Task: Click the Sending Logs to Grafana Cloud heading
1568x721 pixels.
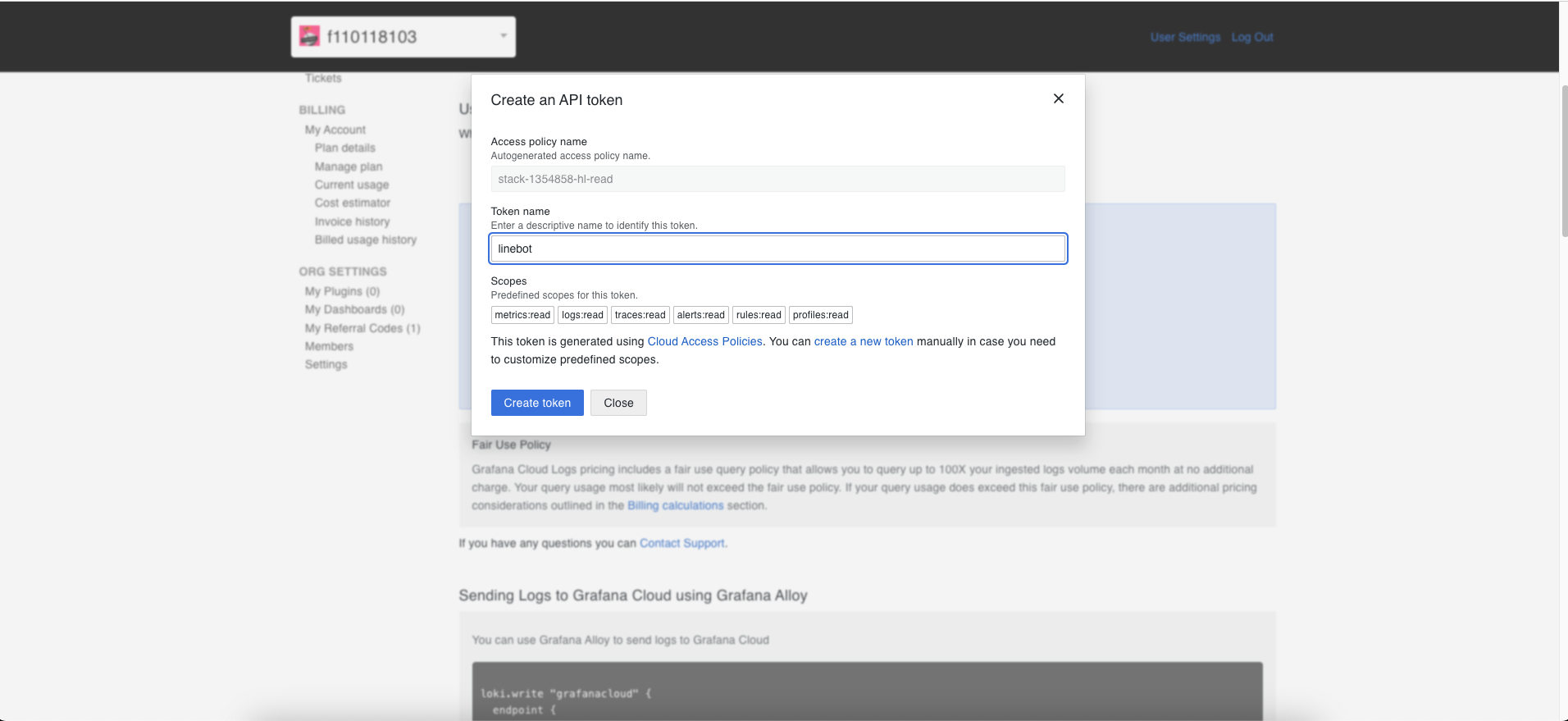Action: tap(633, 596)
